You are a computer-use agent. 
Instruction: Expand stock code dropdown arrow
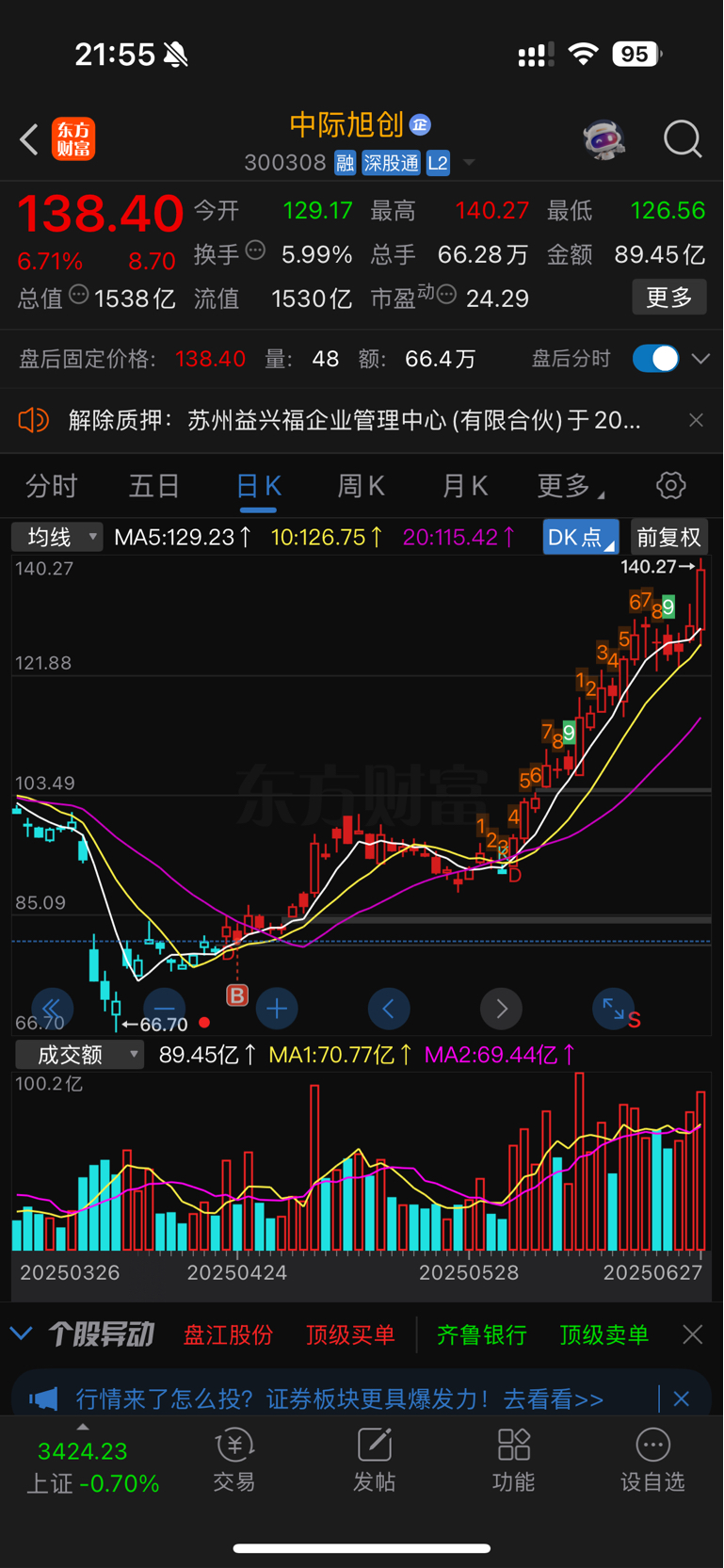468,163
